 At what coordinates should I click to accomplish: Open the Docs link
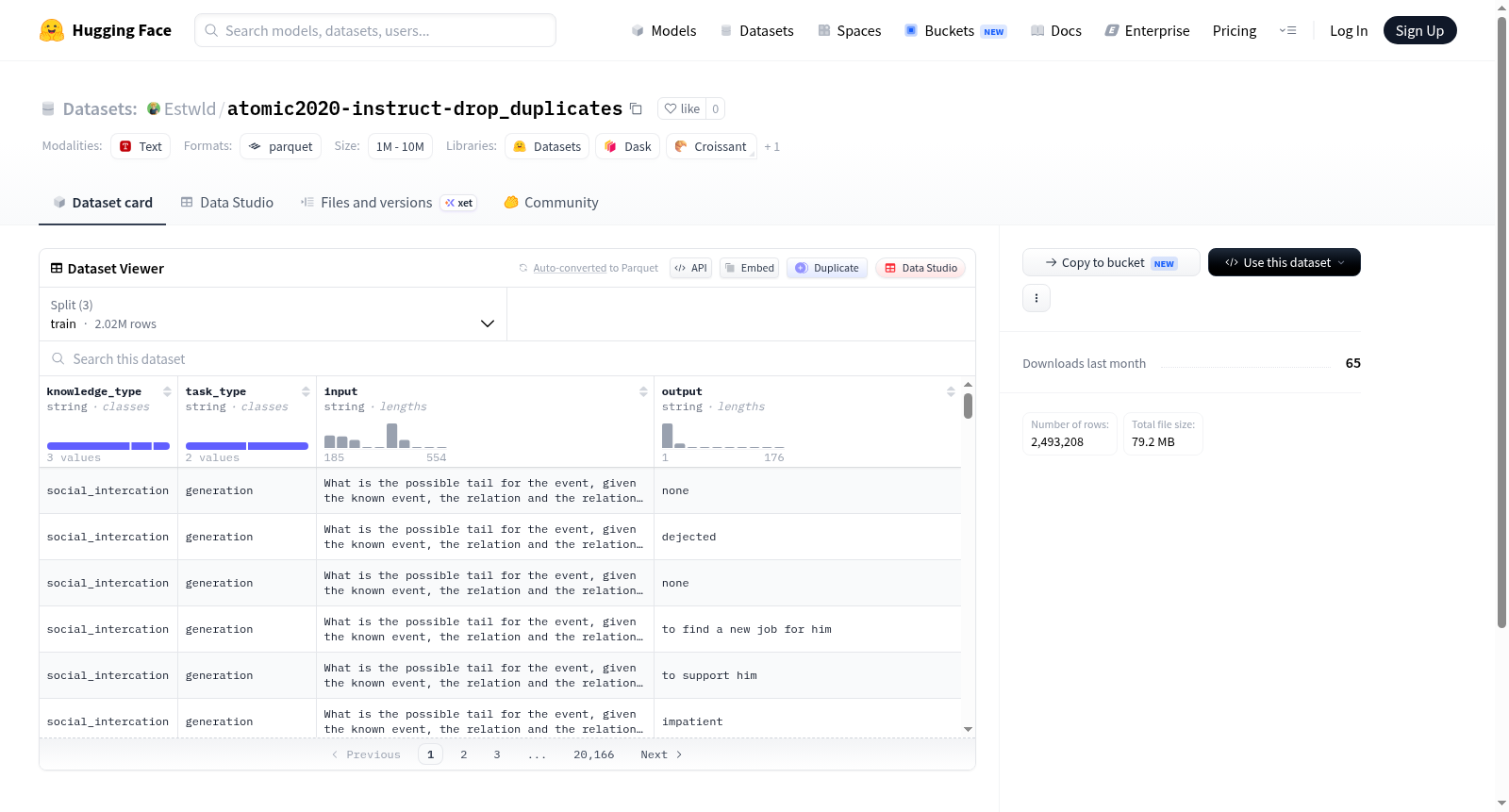coord(1056,31)
